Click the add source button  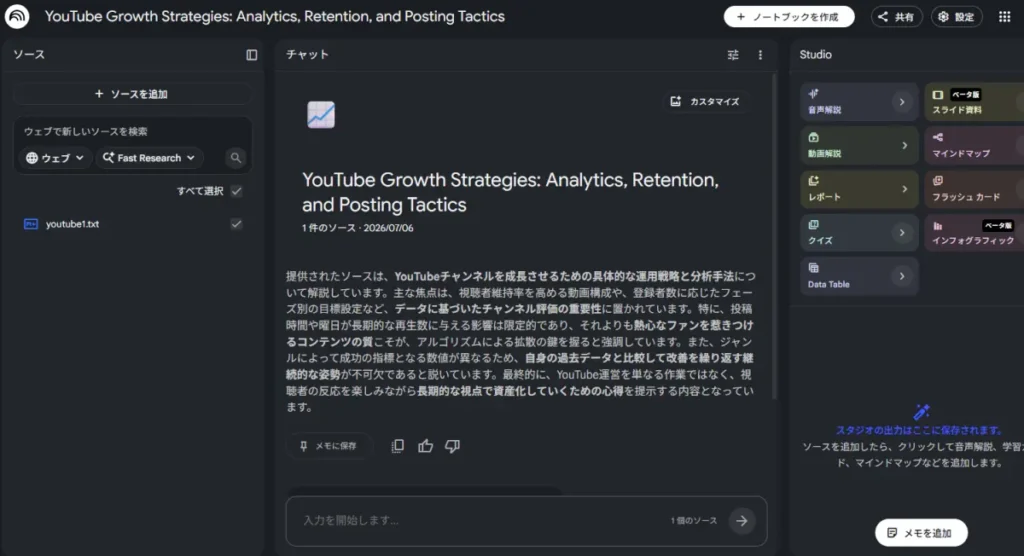[x=132, y=94]
